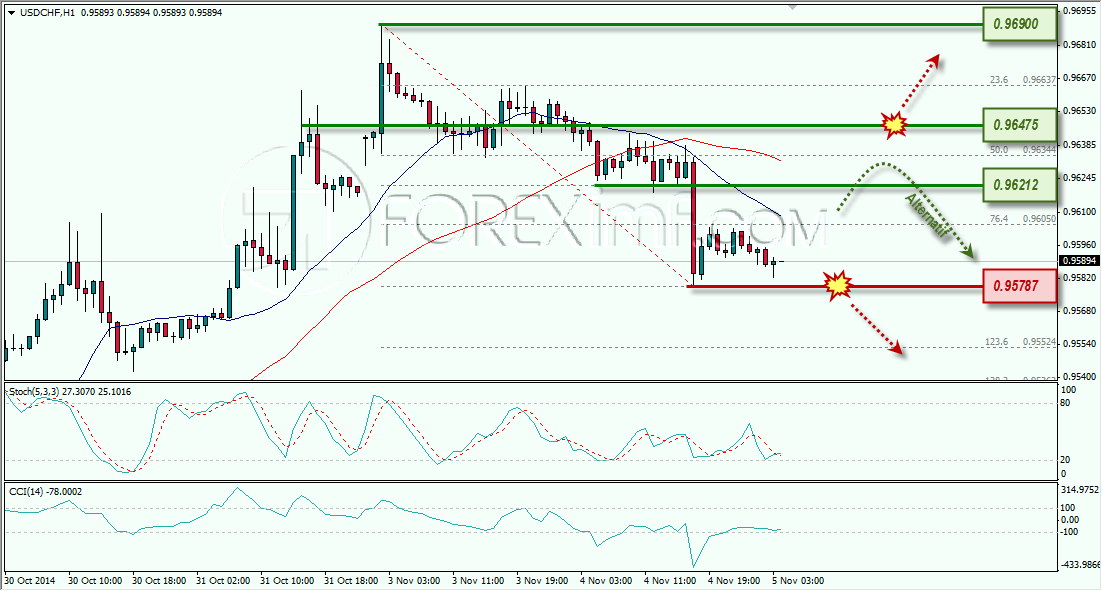Viewport: 1102px width, 591px height.
Task: Click time axis label 4 Nov 19:00
Action: [x=734, y=580]
